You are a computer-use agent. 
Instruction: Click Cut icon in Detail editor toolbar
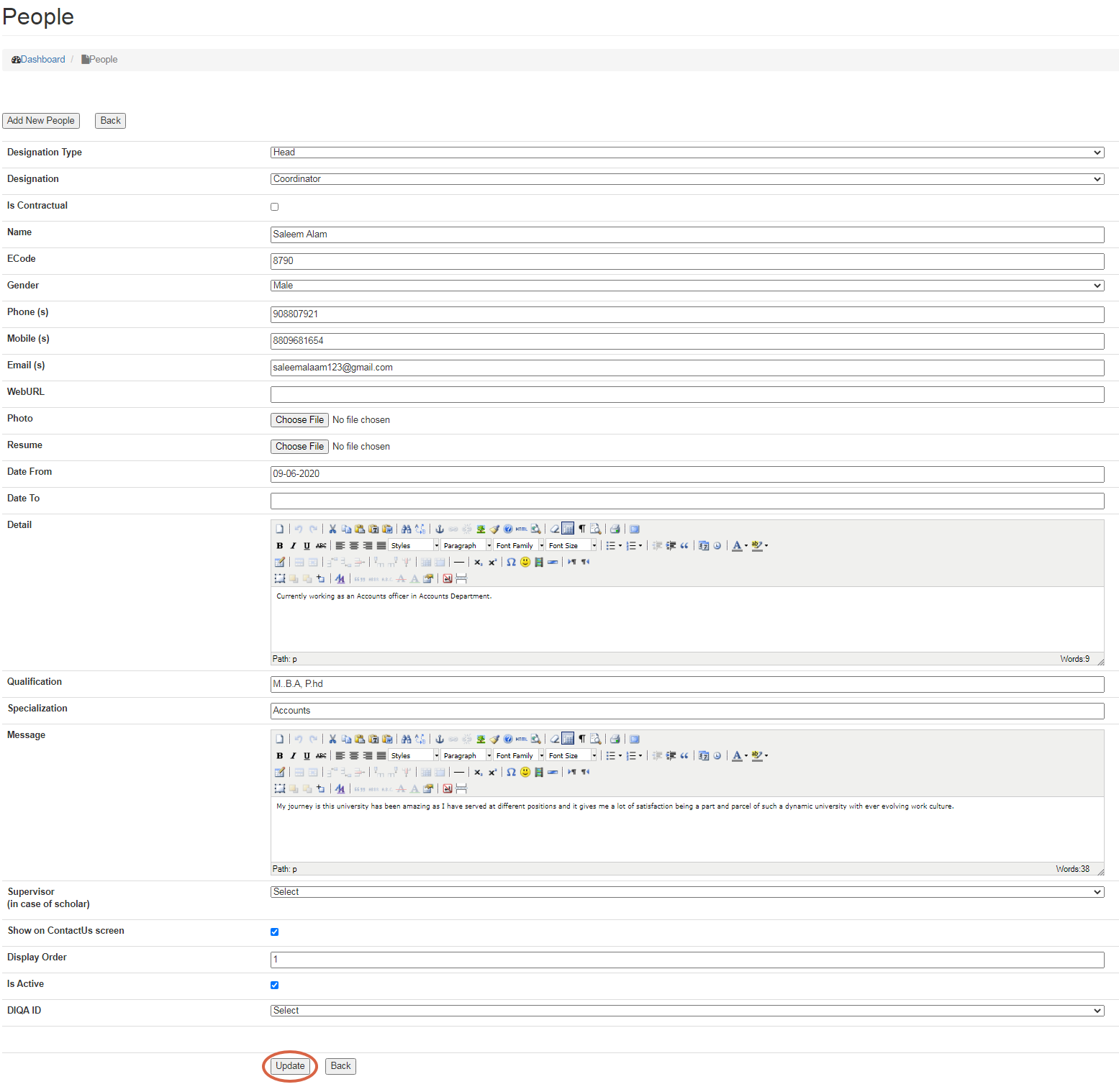click(x=332, y=529)
